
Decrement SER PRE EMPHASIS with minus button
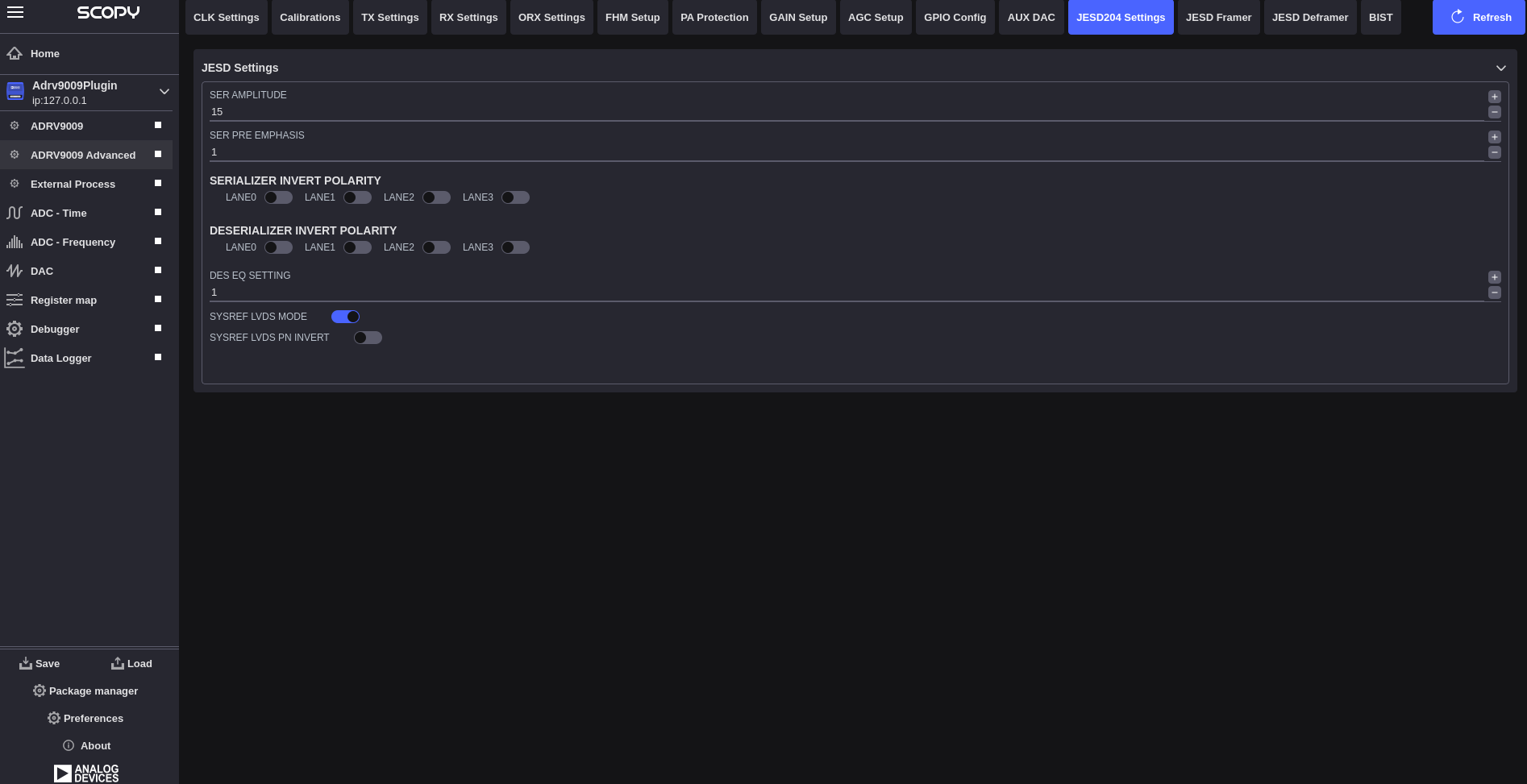[x=1495, y=152]
